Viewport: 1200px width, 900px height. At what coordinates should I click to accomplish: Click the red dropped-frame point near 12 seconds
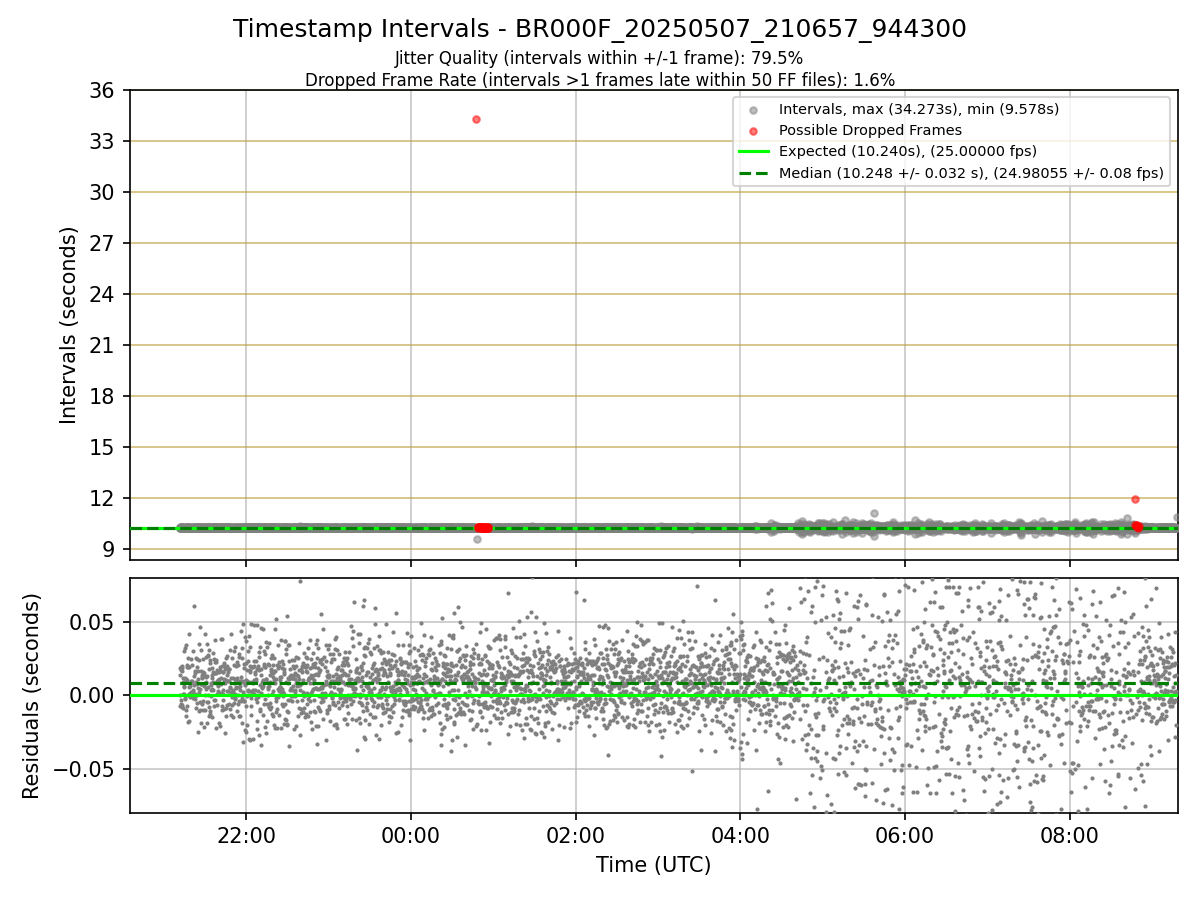coord(1135,499)
